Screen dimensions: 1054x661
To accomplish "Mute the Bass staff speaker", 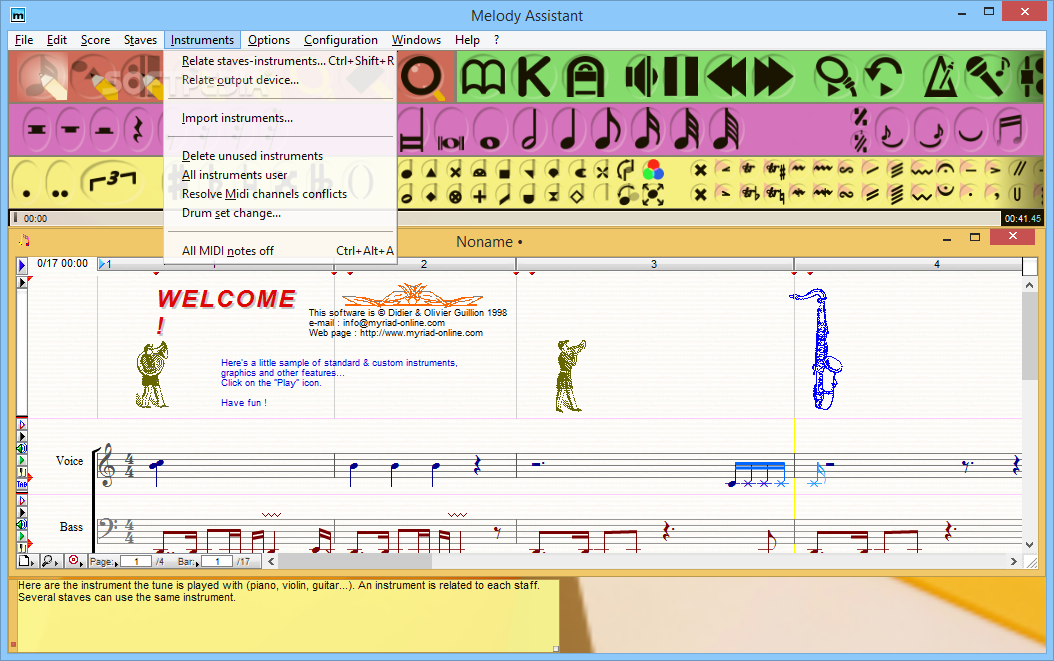I will pyautogui.click(x=22, y=524).
